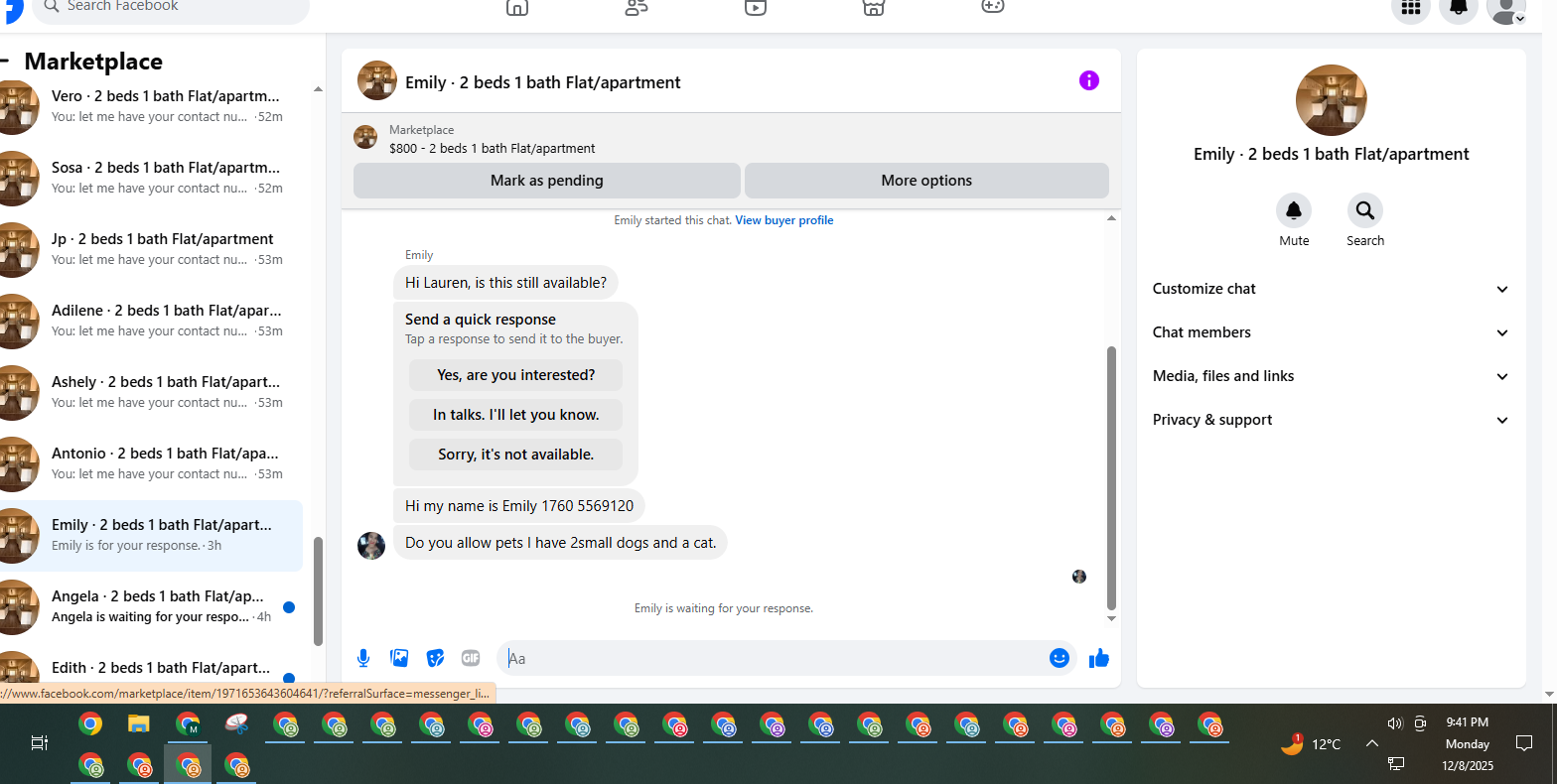Click the message 'Hi my name is Emily 1760 5569120'

519,506
